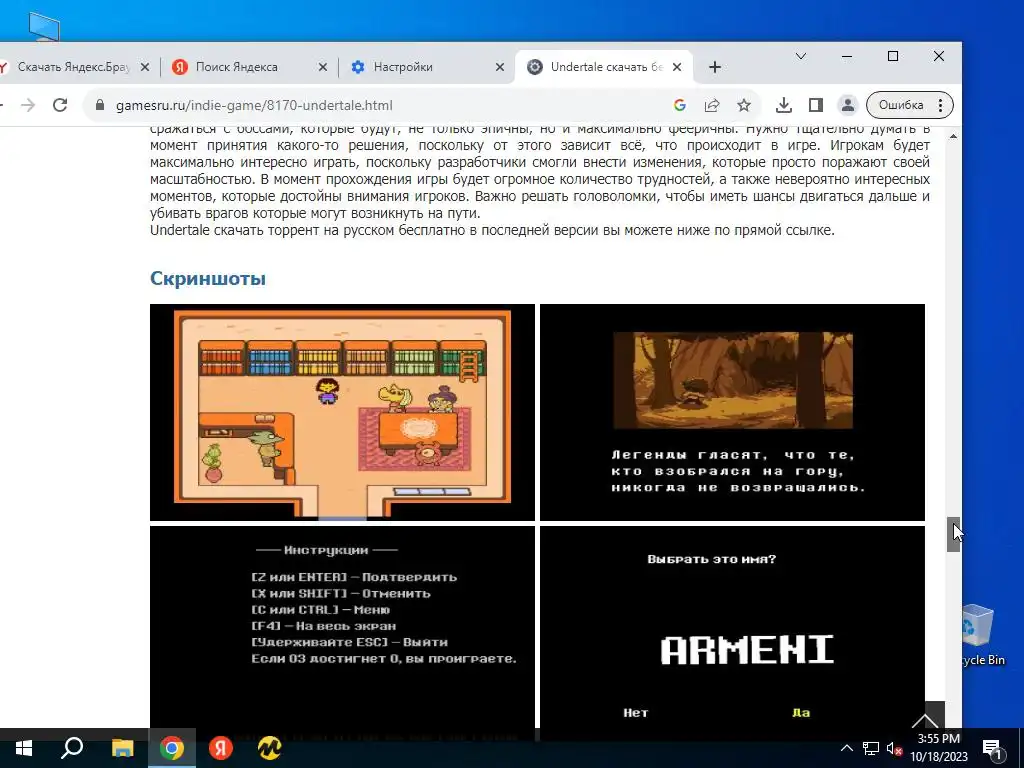Screen dimensions: 1024x768
Task: Select the Recycle Bin desktop icon
Action: (982, 635)
